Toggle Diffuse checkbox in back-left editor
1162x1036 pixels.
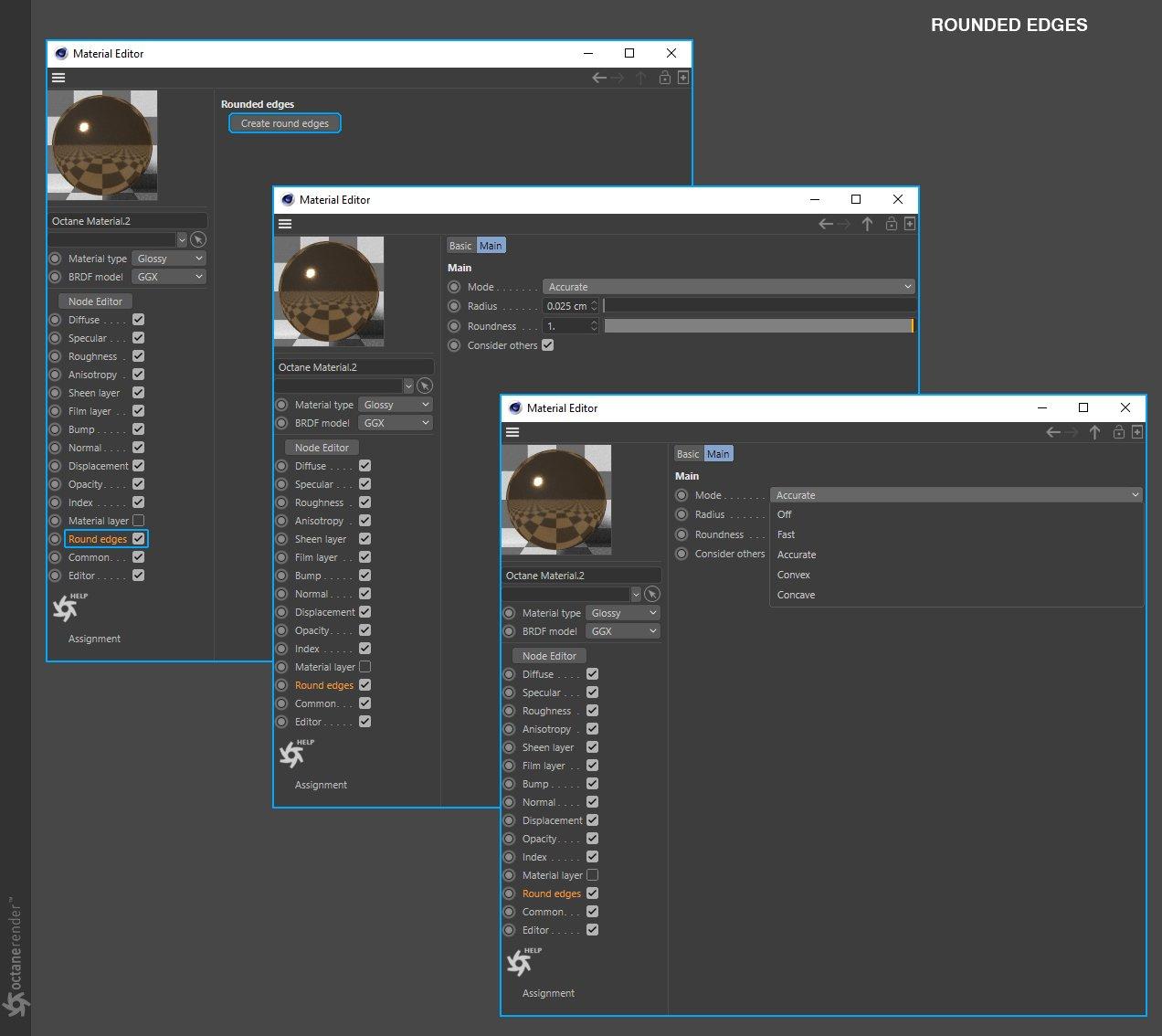coord(139,320)
